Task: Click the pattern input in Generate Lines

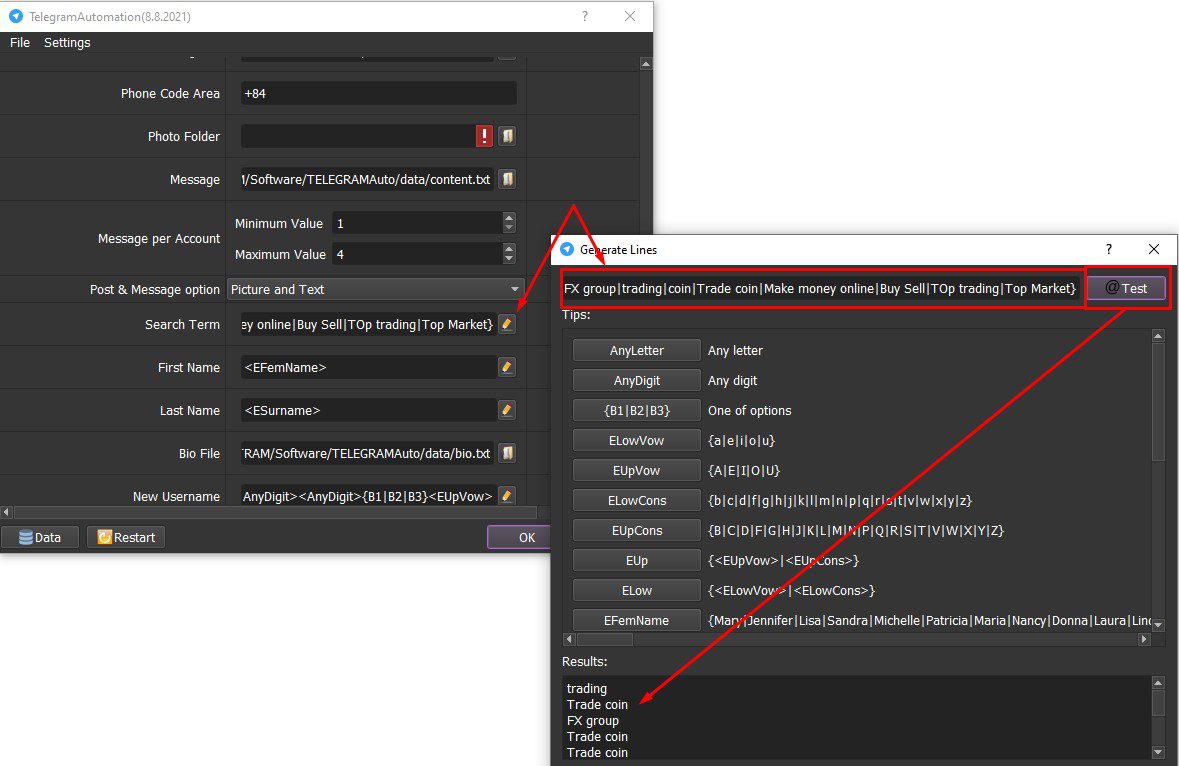Action: point(820,288)
